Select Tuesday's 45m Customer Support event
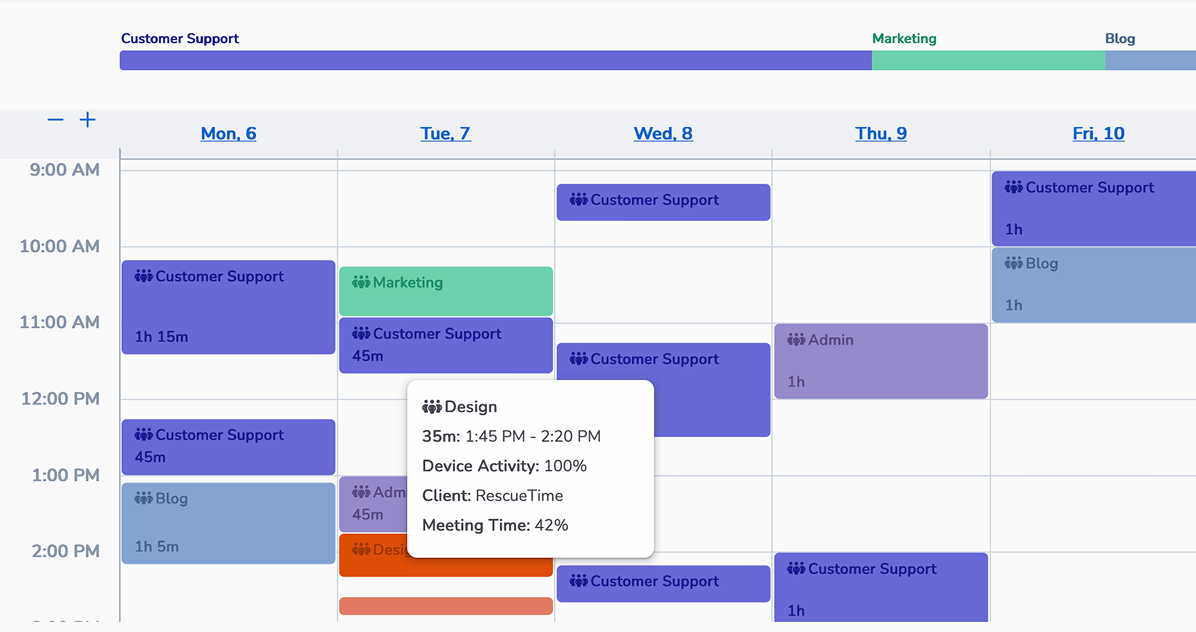The height and width of the screenshot is (632, 1196). coord(445,346)
